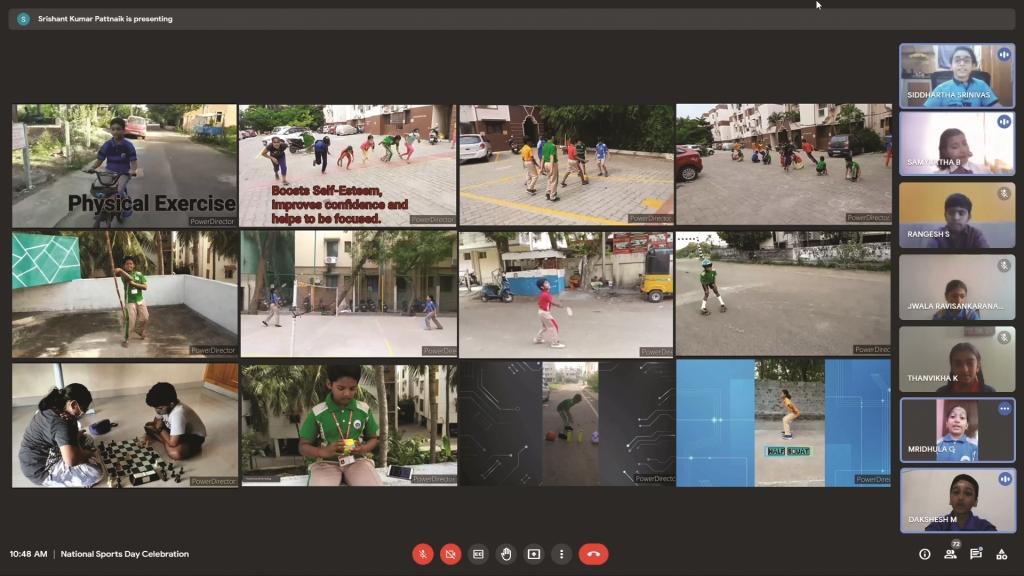The height and width of the screenshot is (576, 1024).
Task: Open options dots on Mridhula tile
Action: click(1004, 409)
